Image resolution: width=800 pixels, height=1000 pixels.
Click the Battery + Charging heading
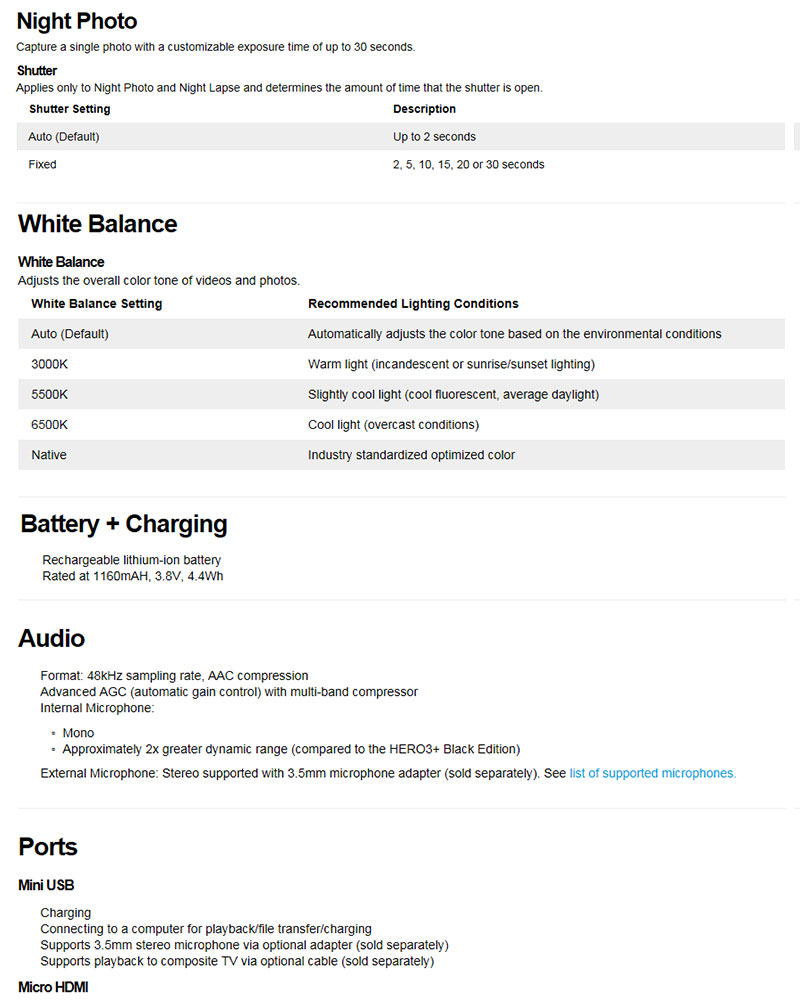click(124, 524)
